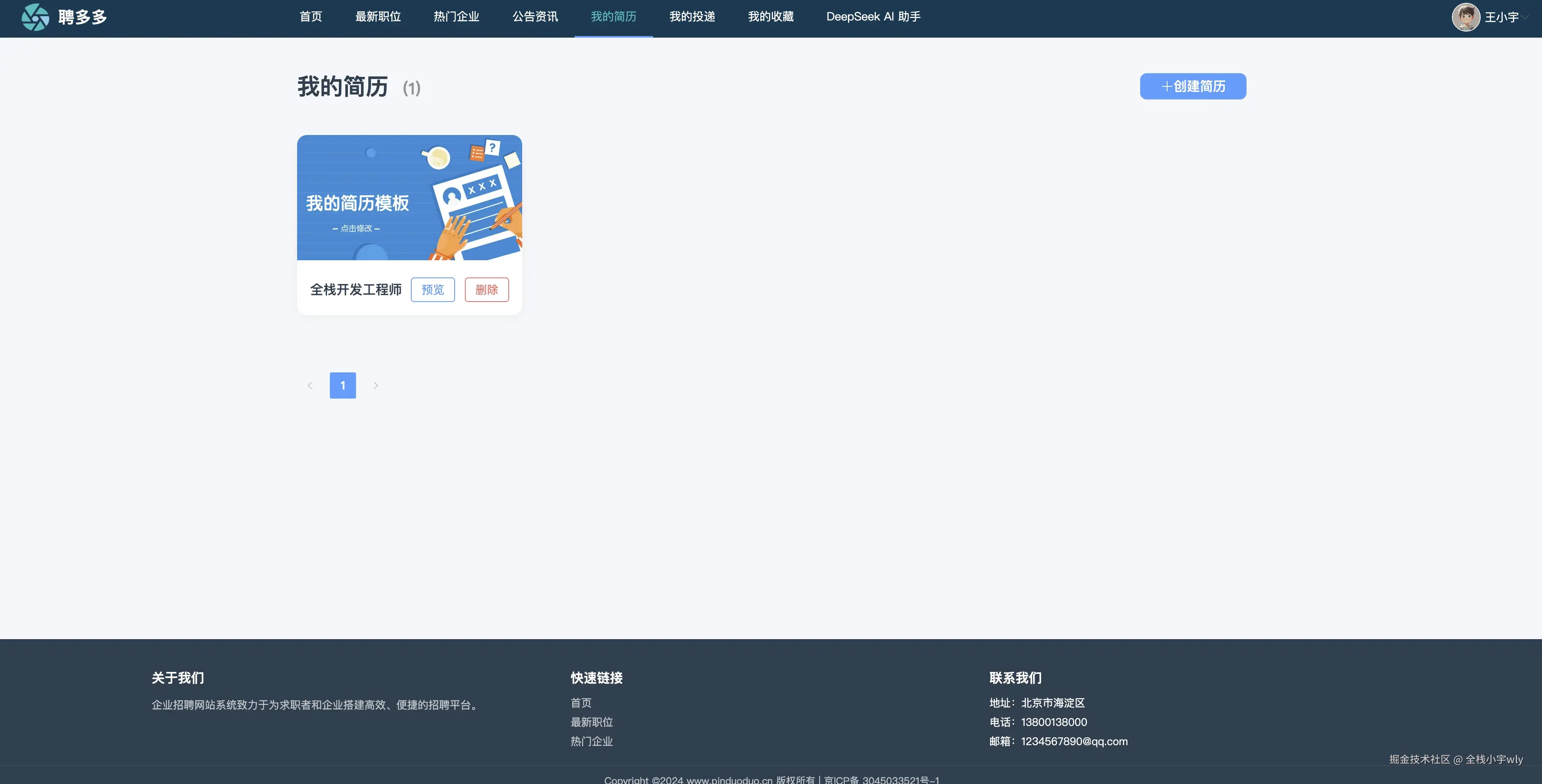Open the 首页 nav item
Screen dimensions: 1542x784
coord(311,17)
